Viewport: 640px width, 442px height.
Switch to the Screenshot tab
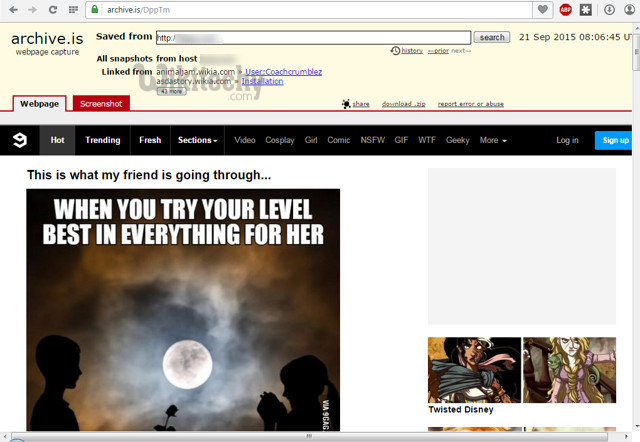click(101, 103)
